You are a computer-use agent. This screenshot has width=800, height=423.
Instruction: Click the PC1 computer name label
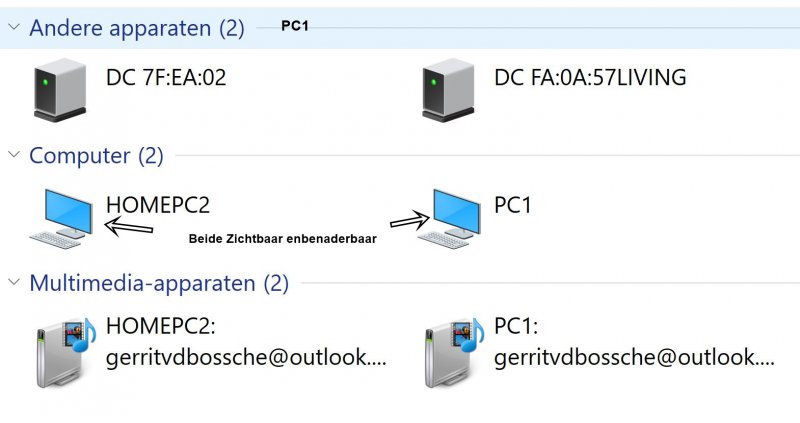[513, 205]
